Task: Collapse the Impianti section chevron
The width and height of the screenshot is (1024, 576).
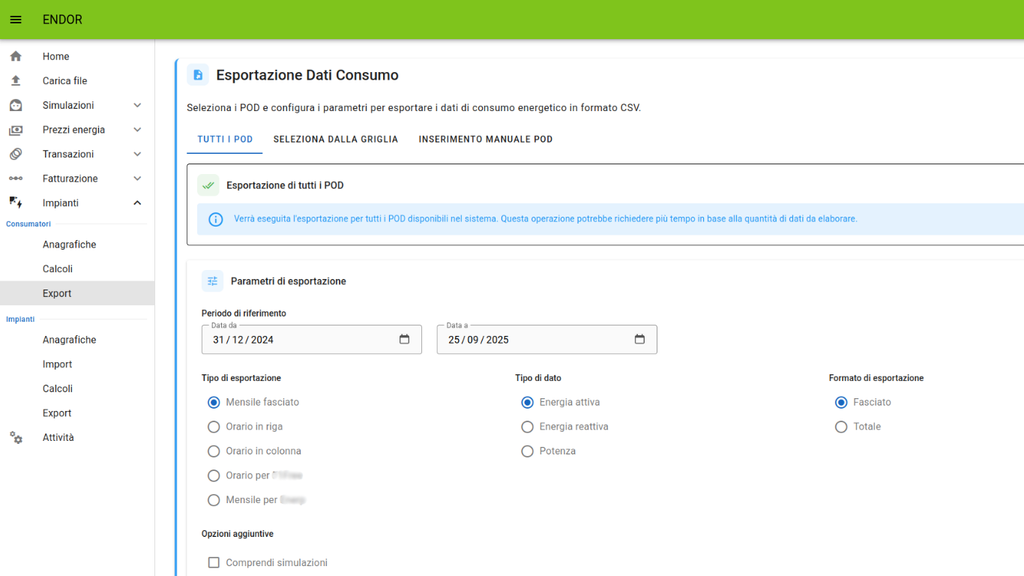Action: click(137, 203)
